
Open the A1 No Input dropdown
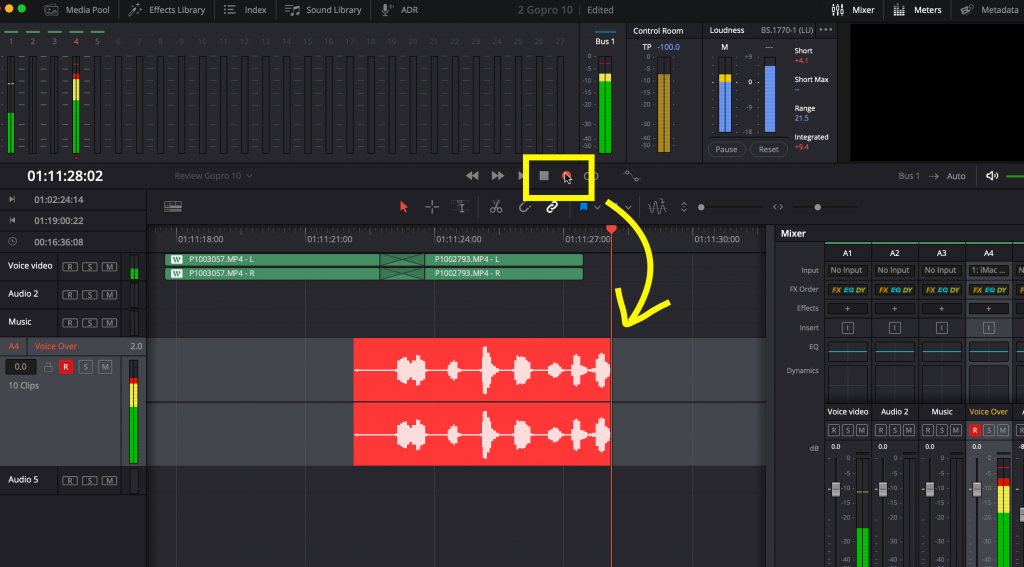pos(846,270)
